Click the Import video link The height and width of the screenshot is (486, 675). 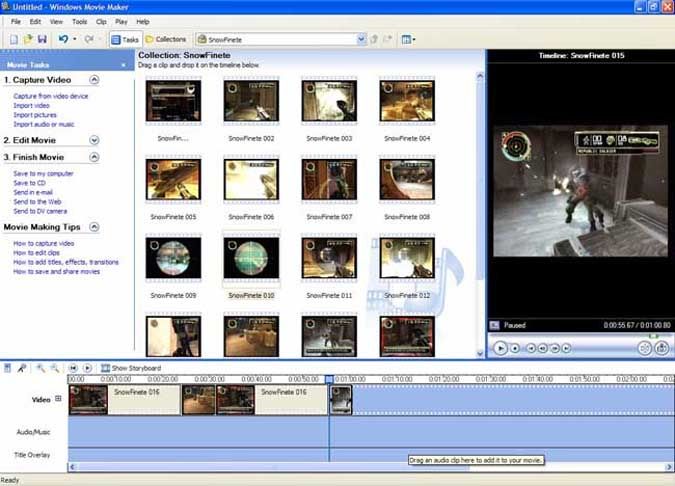click(31, 105)
